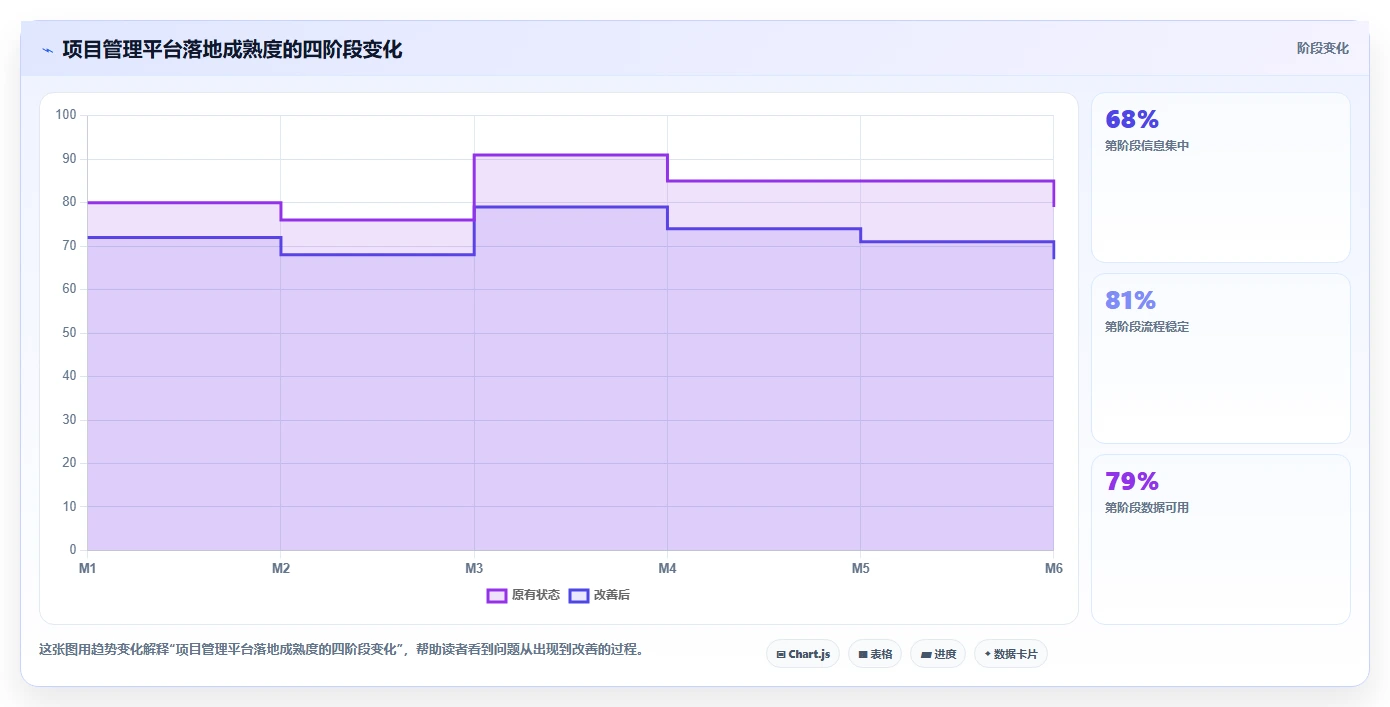Click the M4 x-axis label
Viewport: 1390px width, 707px height.
click(667, 568)
